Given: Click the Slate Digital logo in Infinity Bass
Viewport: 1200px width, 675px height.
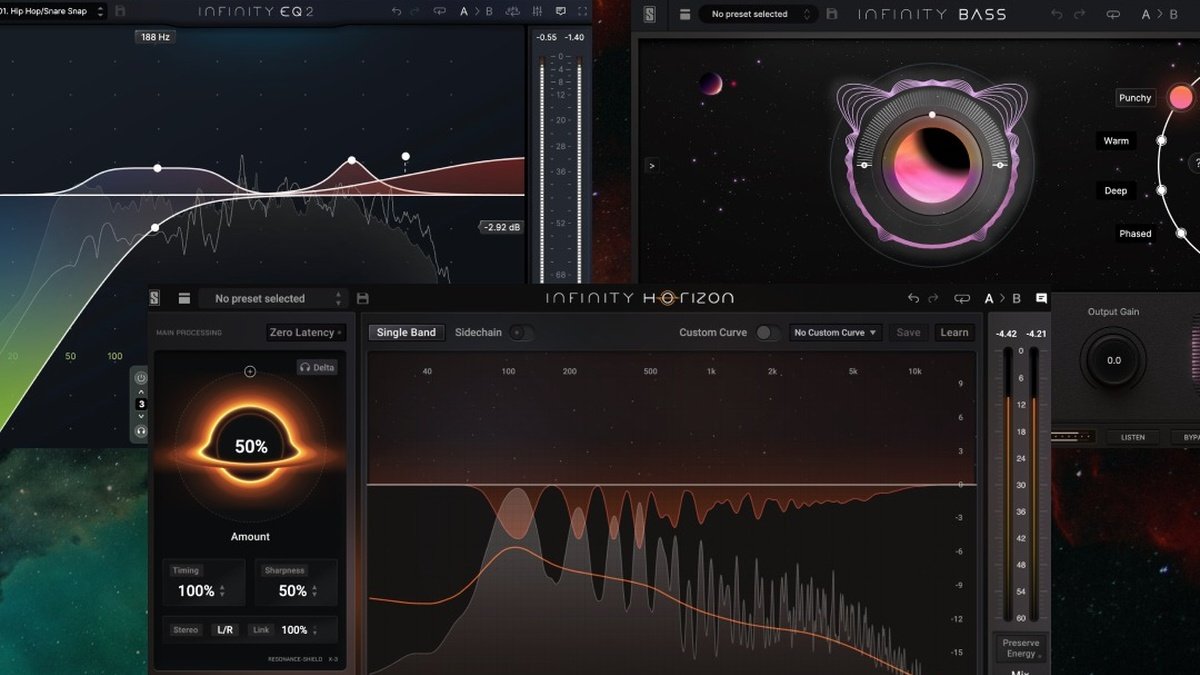Looking at the screenshot, I should click(650, 14).
